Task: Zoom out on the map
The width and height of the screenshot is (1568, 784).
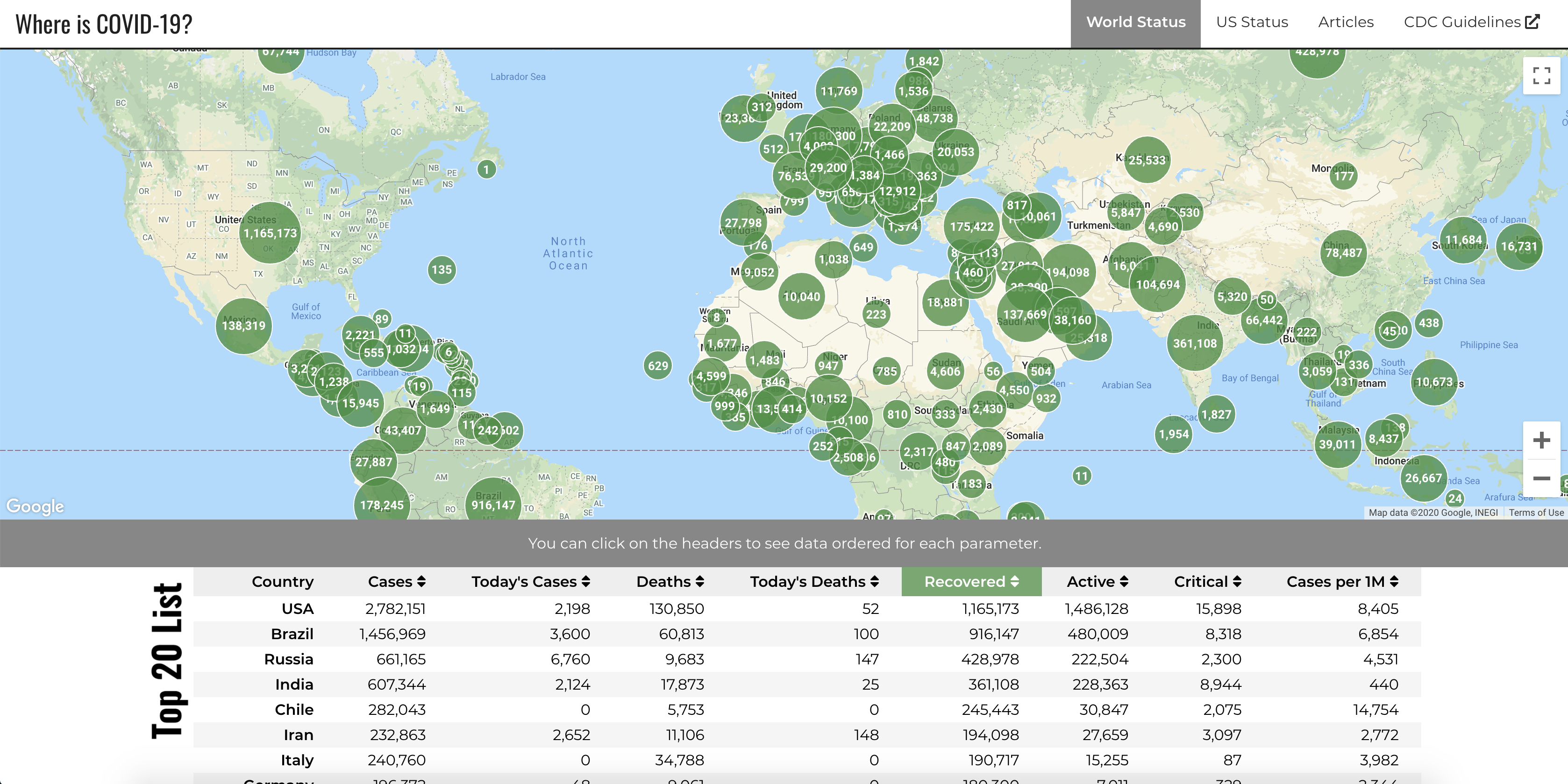Action: (1541, 478)
